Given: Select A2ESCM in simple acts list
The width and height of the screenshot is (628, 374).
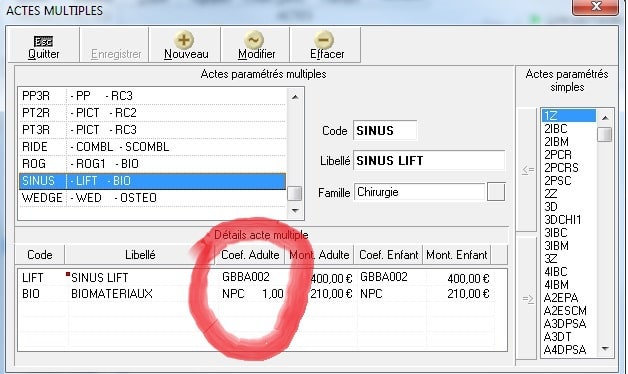Looking at the screenshot, I should (569, 311).
